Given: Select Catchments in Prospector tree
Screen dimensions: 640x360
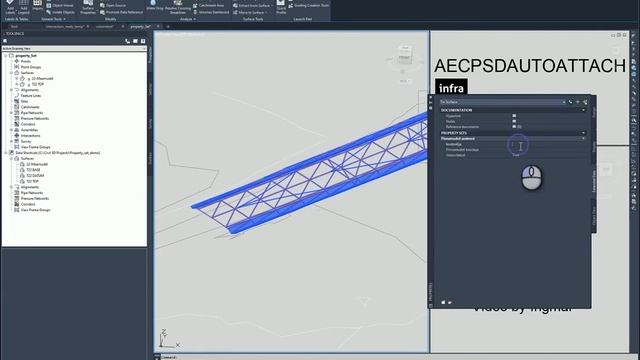Looking at the screenshot, I should pyautogui.click(x=30, y=107).
